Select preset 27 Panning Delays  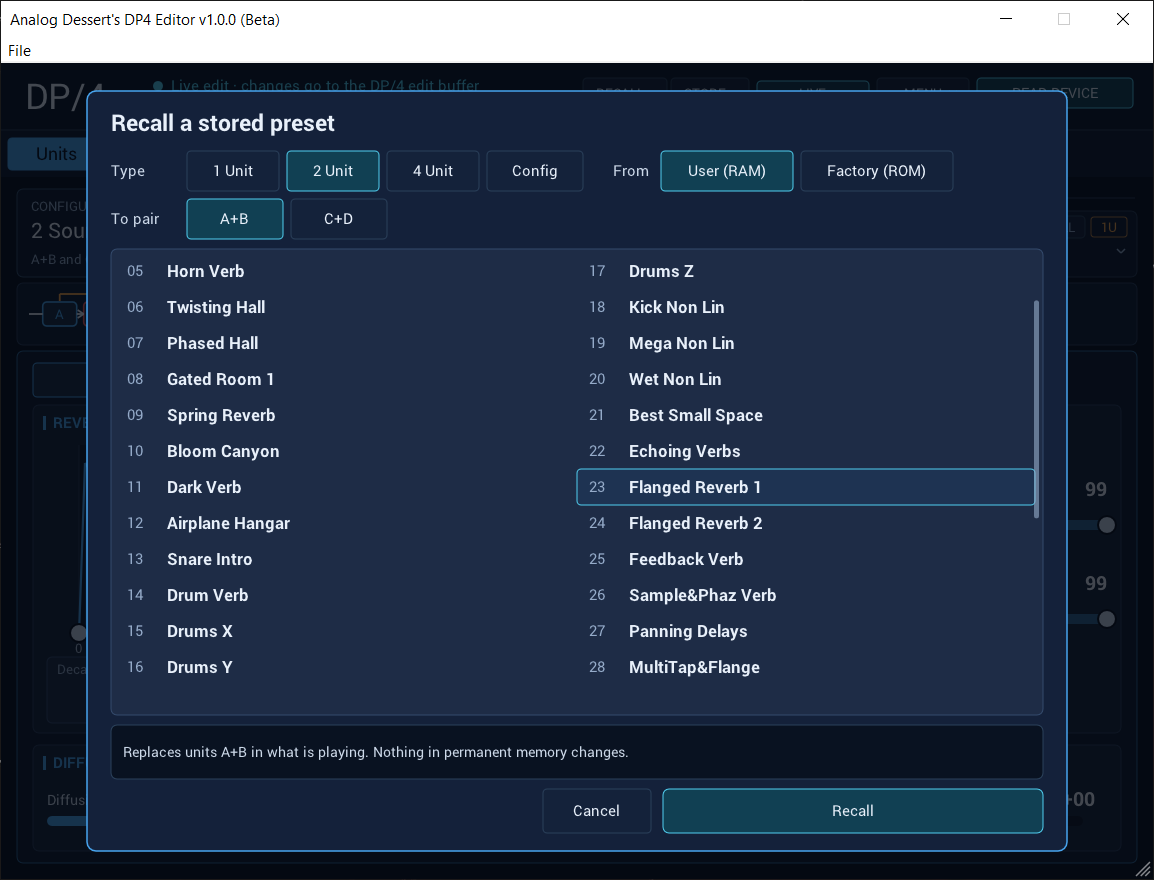point(805,631)
